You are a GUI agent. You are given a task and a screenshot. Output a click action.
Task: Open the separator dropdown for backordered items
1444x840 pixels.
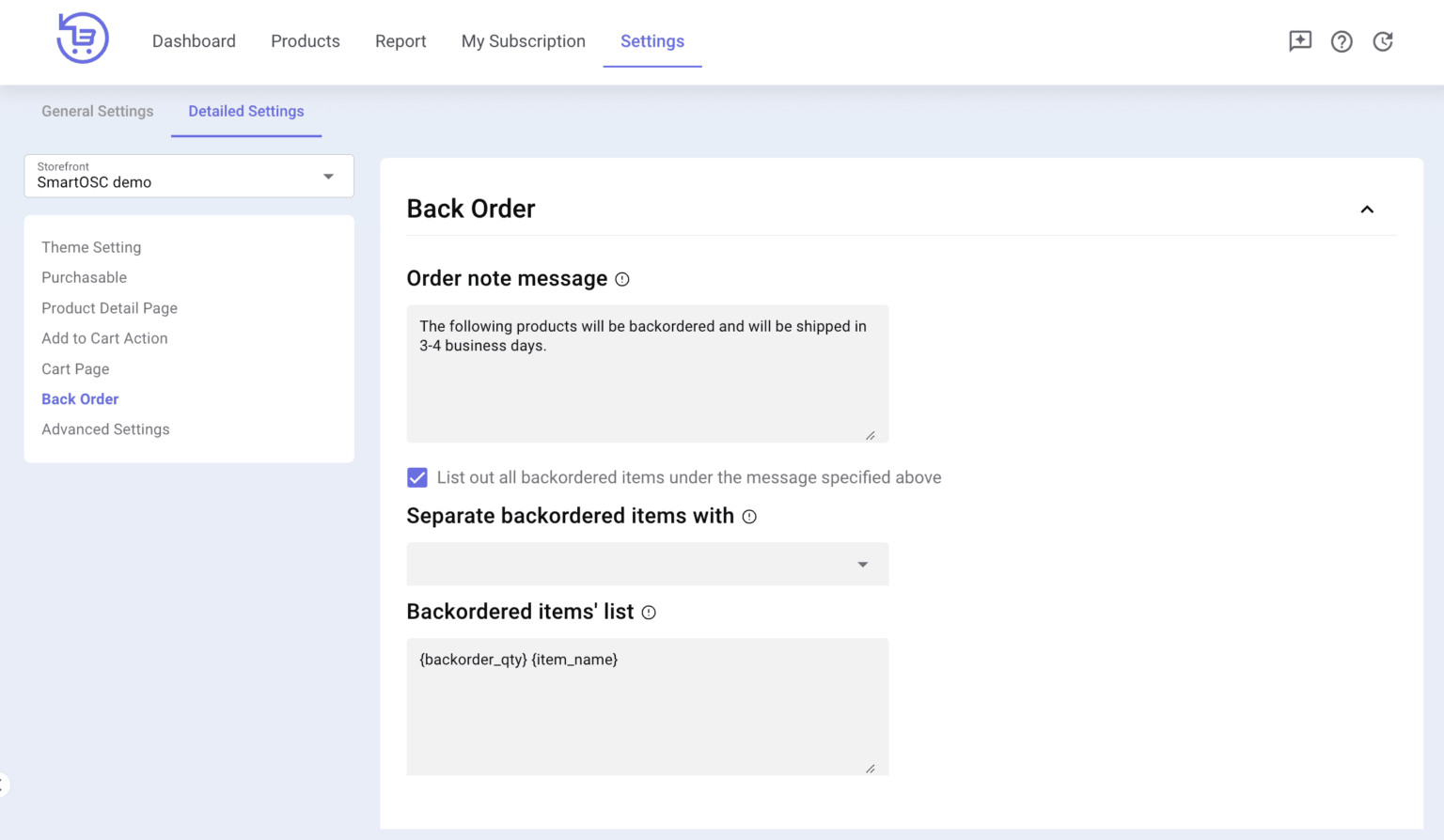(648, 564)
